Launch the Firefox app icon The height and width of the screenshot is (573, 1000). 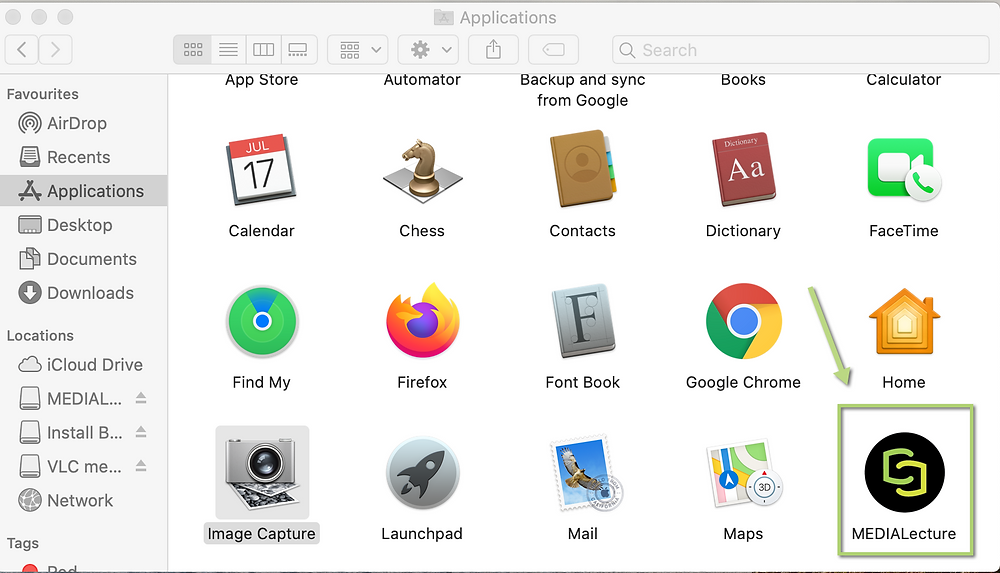422,320
